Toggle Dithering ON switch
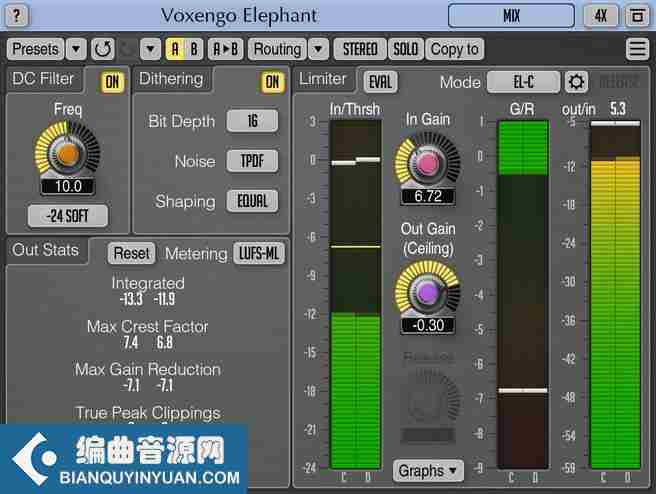 pos(272,82)
